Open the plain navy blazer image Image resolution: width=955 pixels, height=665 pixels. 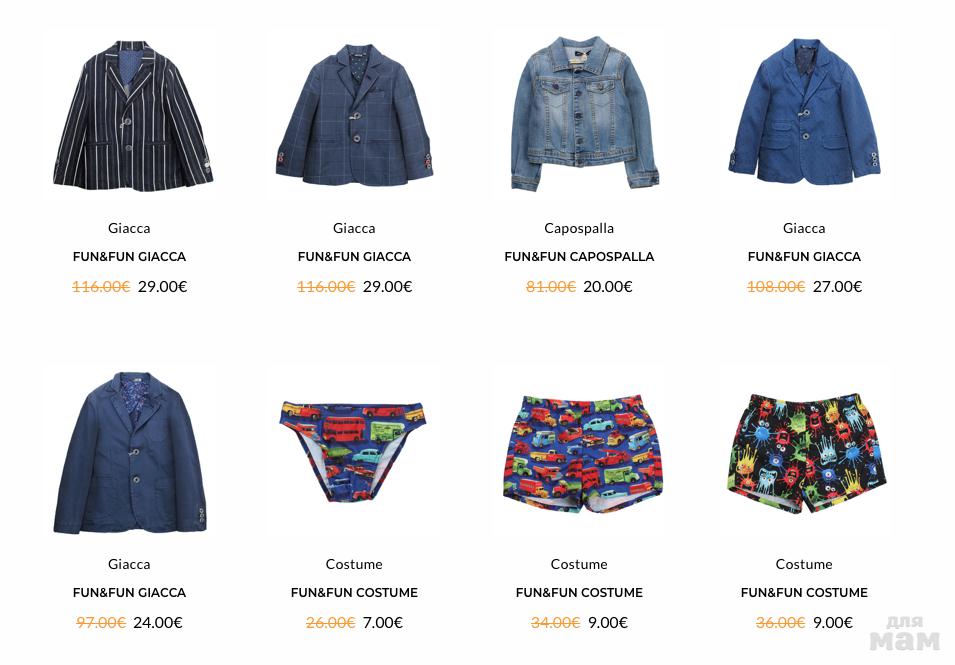130,452
